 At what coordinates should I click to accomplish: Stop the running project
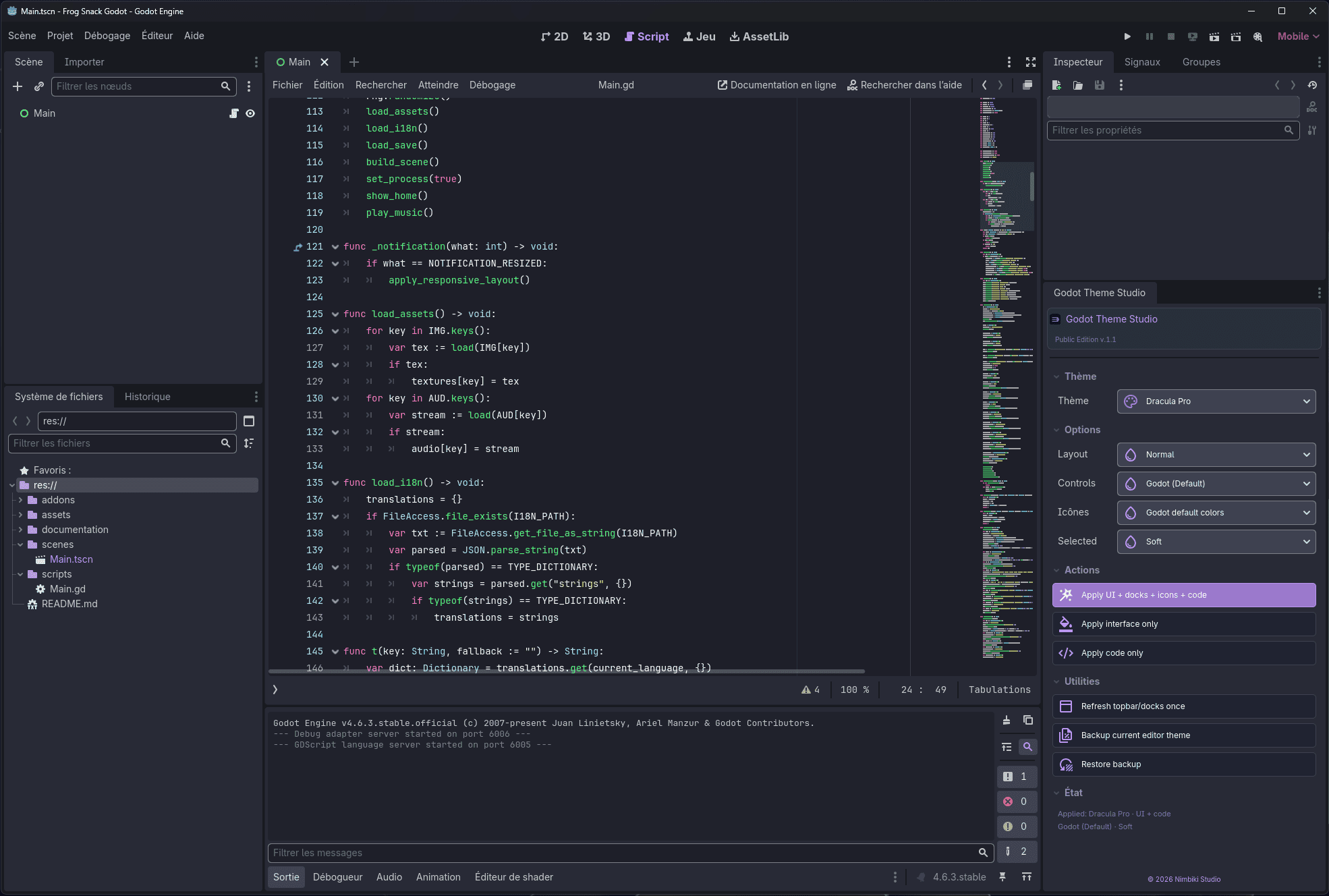coord(1171,36)
